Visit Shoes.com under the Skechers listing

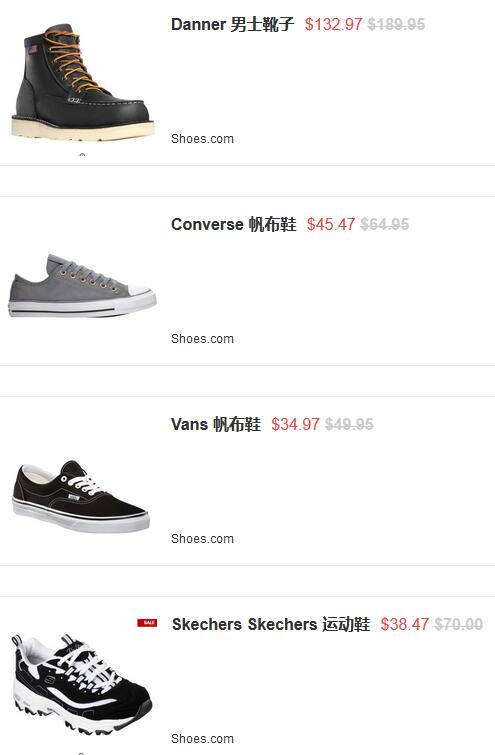tap(202, 738)
